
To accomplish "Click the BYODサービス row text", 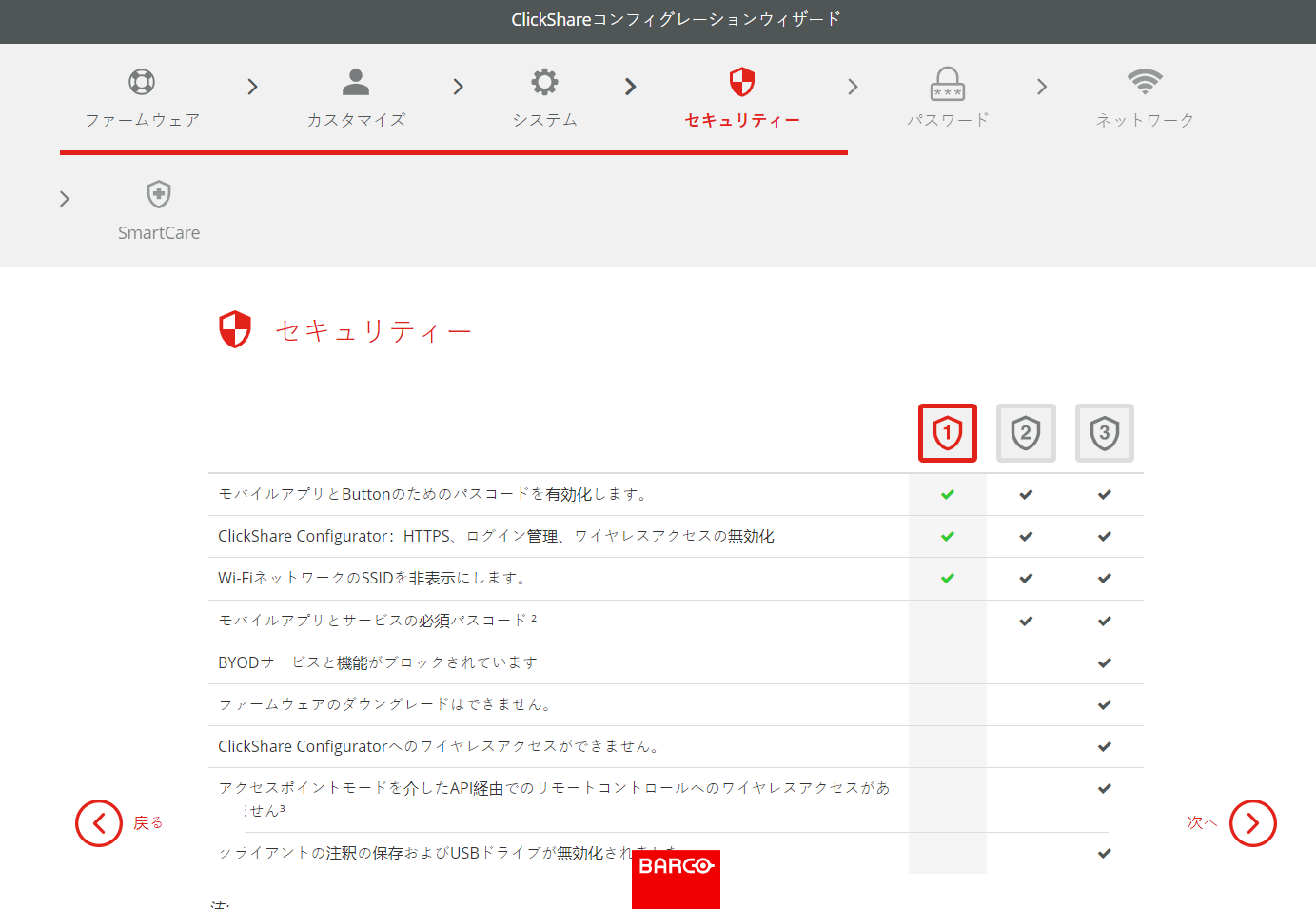I will click(x=378, y=662).
